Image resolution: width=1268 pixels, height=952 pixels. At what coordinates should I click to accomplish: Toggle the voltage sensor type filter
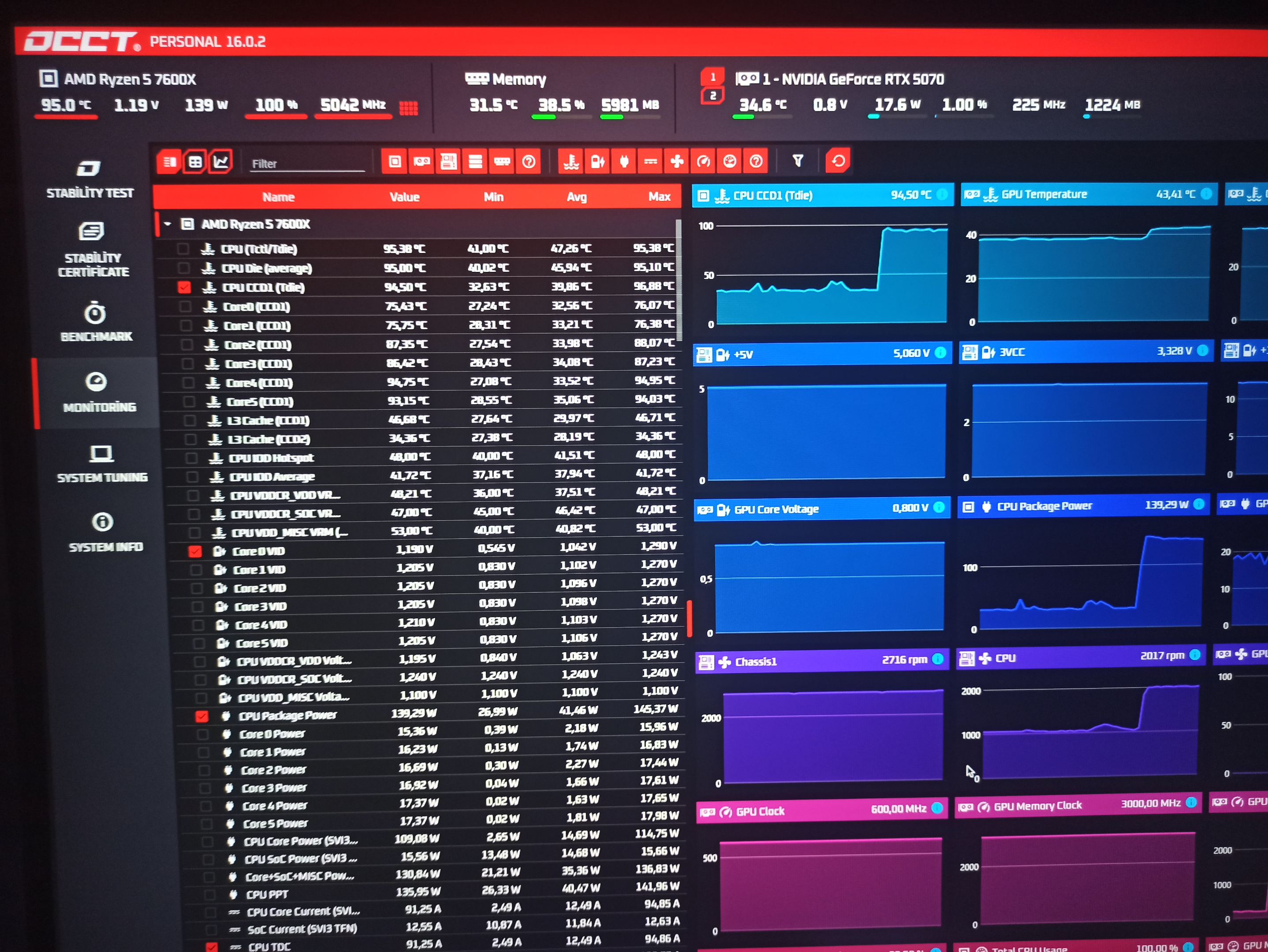[597, 162]
